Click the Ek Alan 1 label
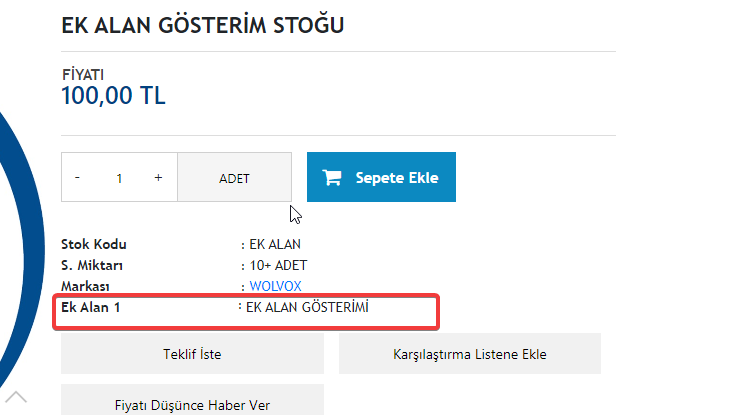The image size is (749, 415). [x=90, y=307]
